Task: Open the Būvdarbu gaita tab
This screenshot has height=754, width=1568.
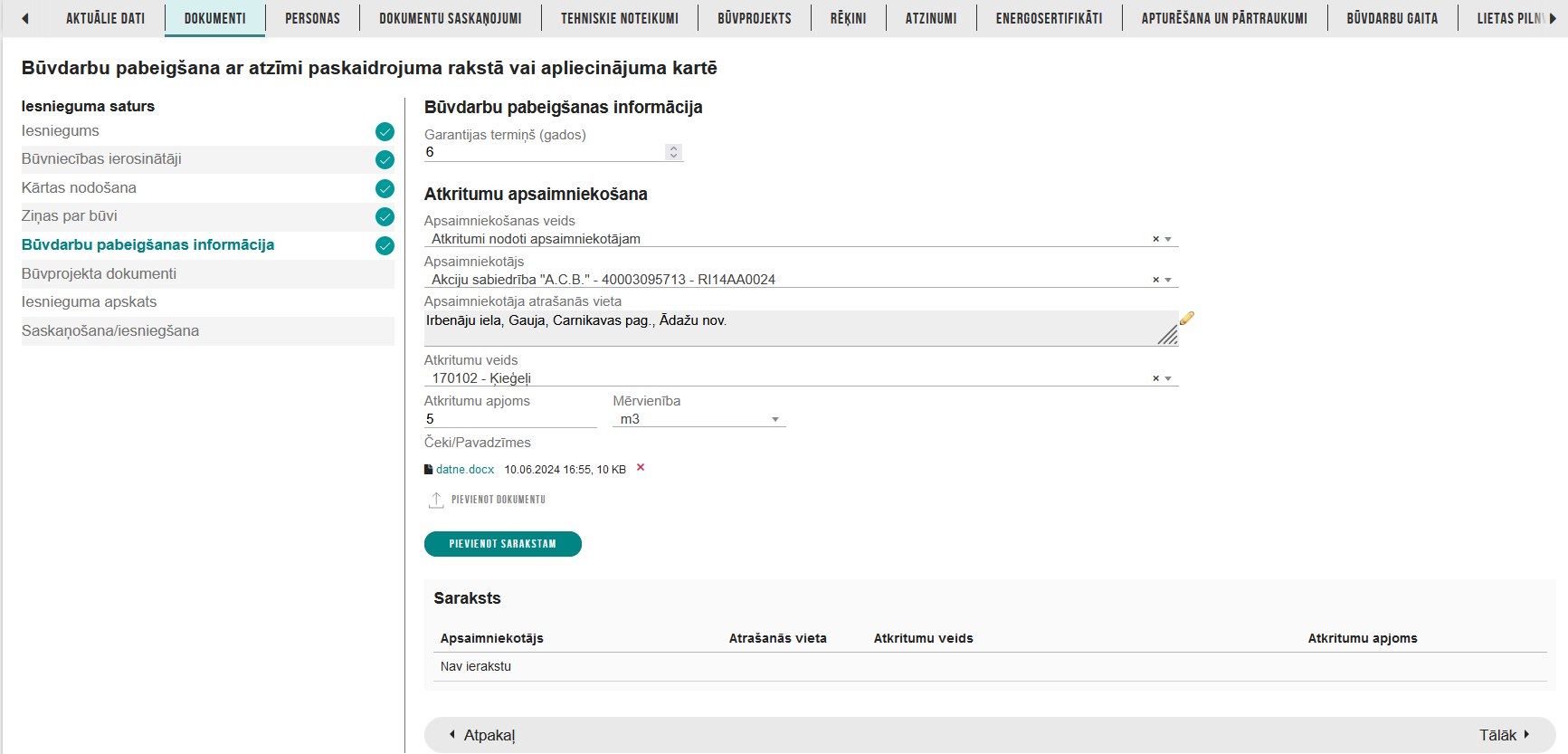Action: 1392,18
